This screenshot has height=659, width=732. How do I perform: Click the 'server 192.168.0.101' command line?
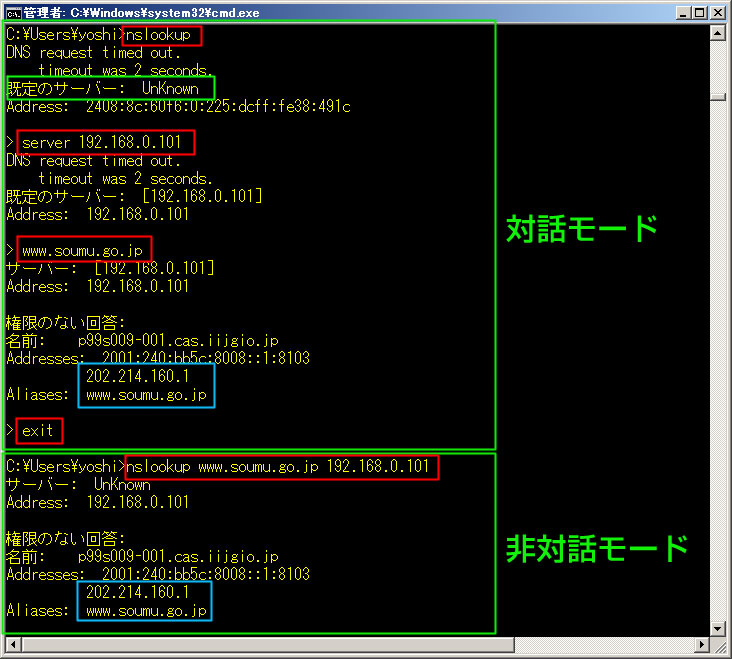tap(101, 142)
